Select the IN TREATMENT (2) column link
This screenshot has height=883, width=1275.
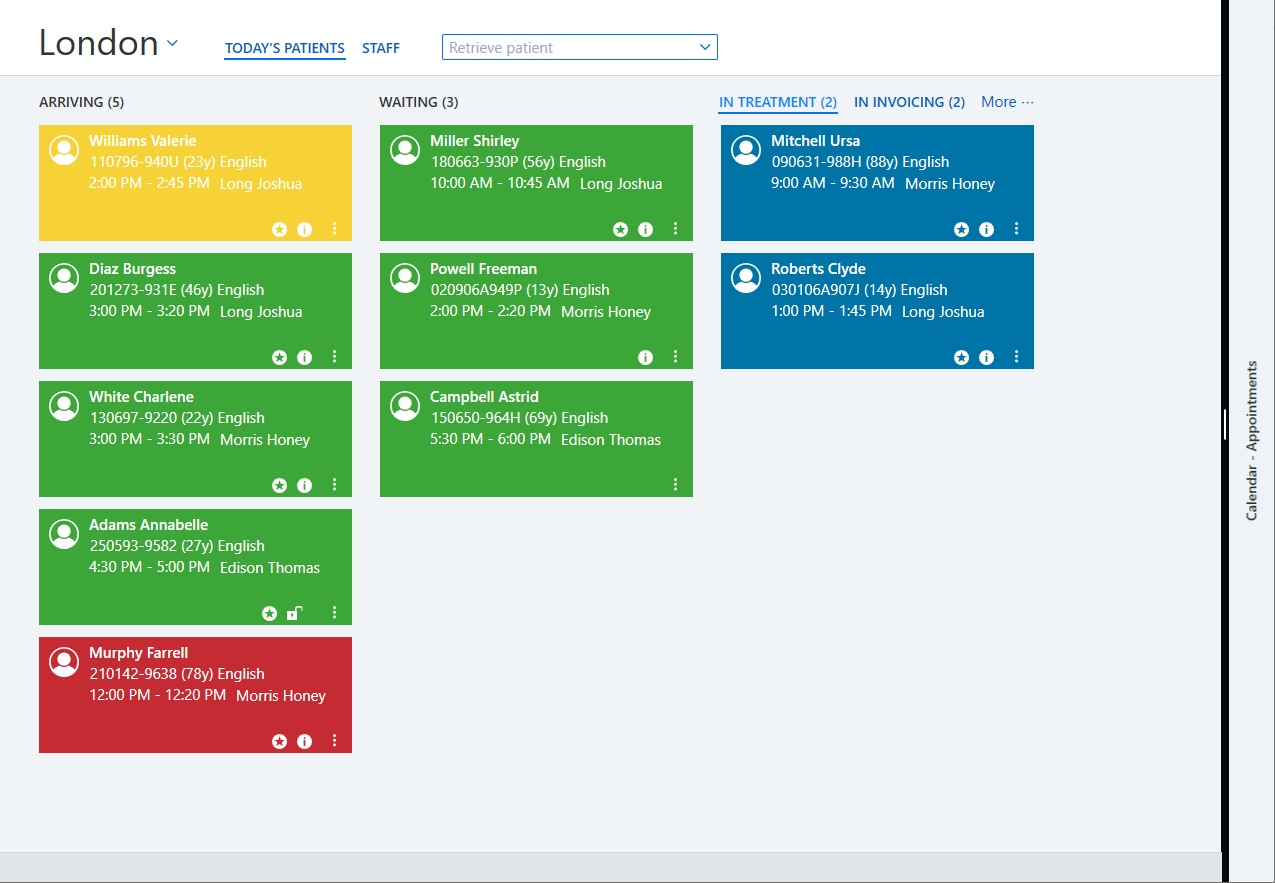778,102
